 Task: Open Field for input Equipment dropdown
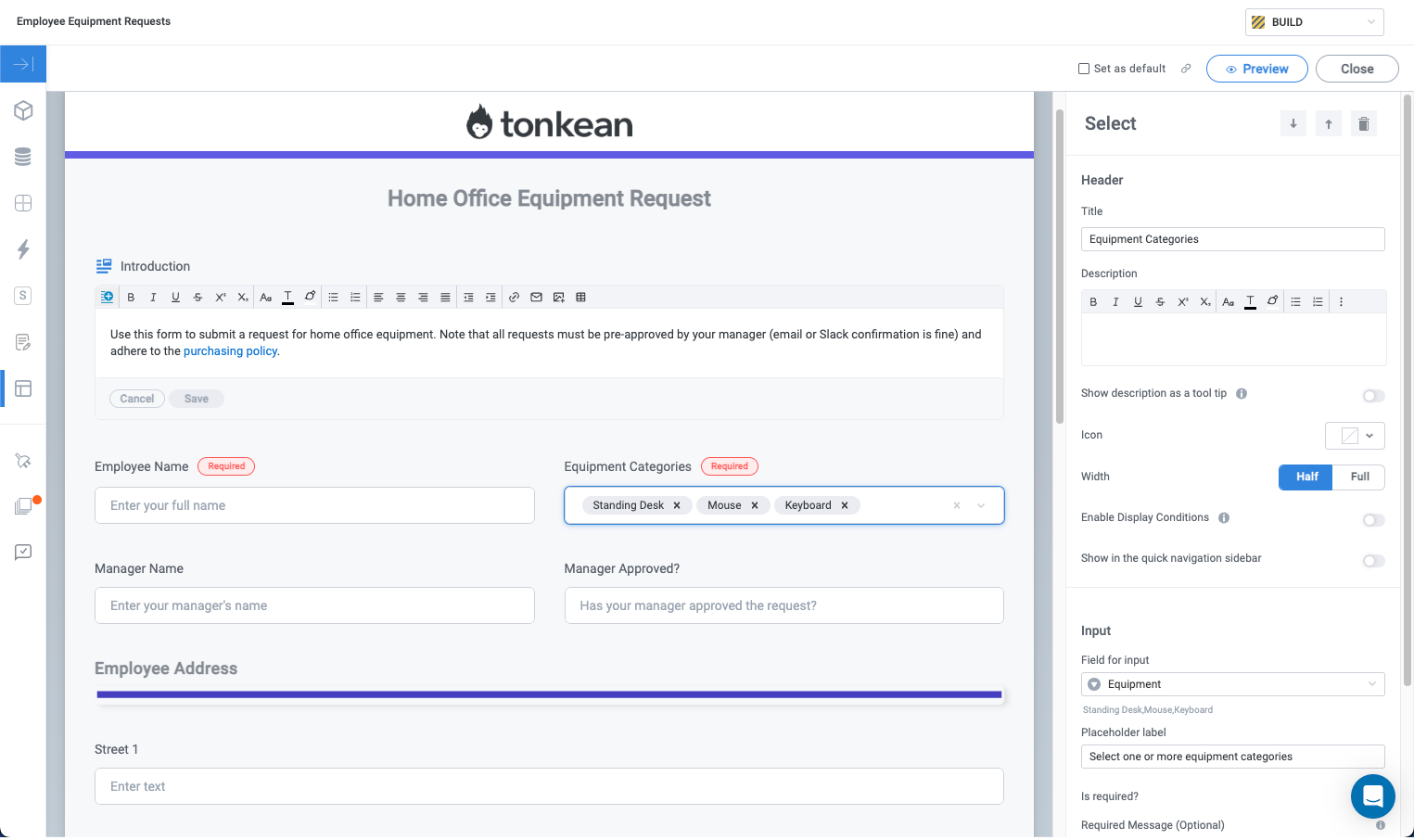(x=1232, y=684)
